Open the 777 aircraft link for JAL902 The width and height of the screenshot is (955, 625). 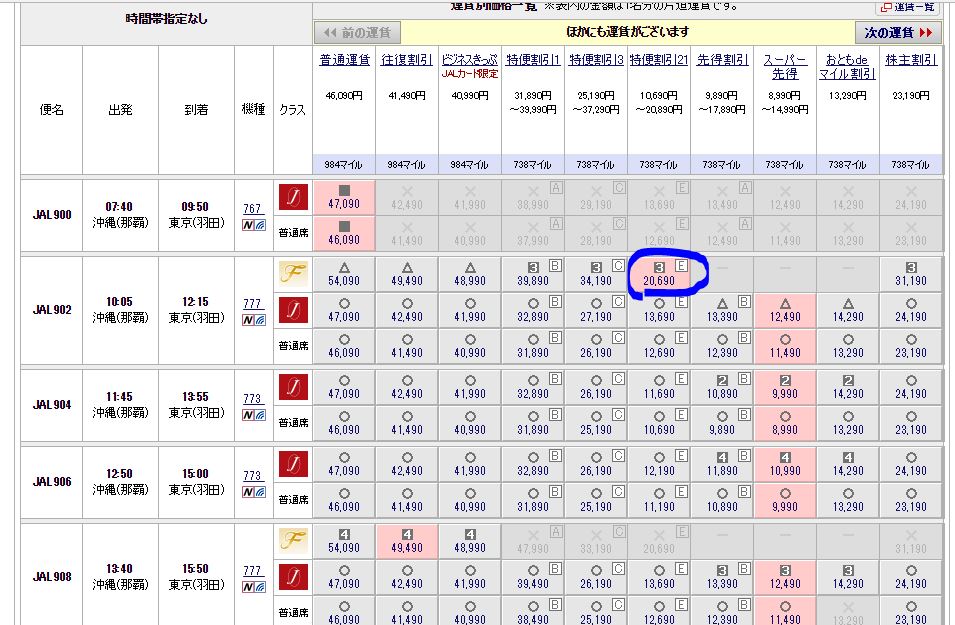pyautogui.click(x=252, y=303)
